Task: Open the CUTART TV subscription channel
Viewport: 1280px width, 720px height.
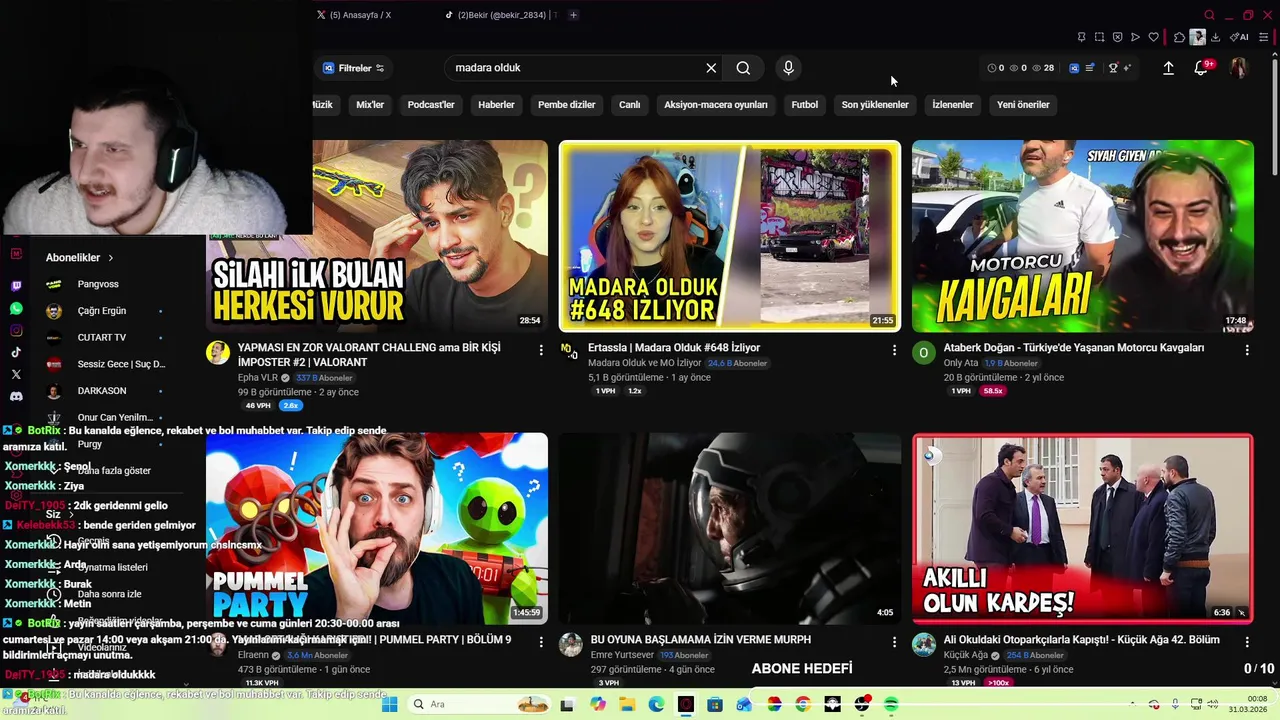Action: pos(102,338)
